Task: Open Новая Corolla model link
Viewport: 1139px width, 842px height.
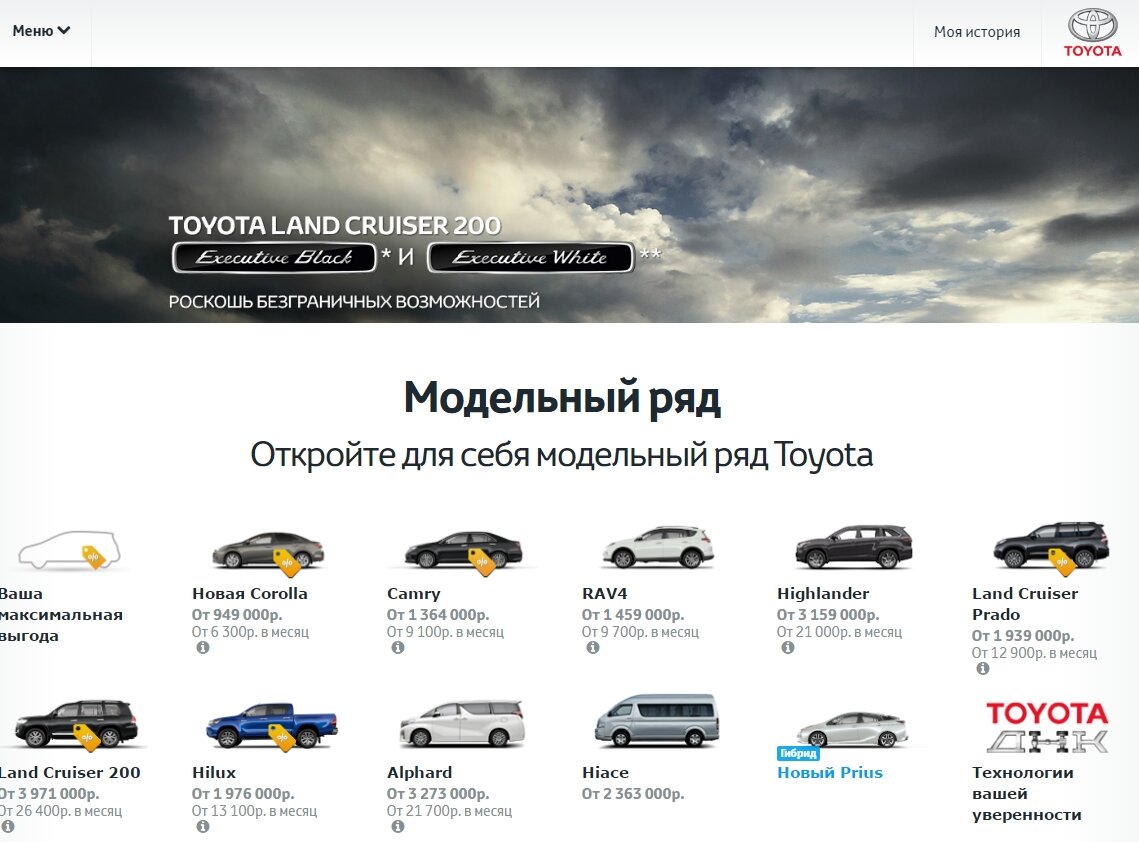Action: click(249, 594)
